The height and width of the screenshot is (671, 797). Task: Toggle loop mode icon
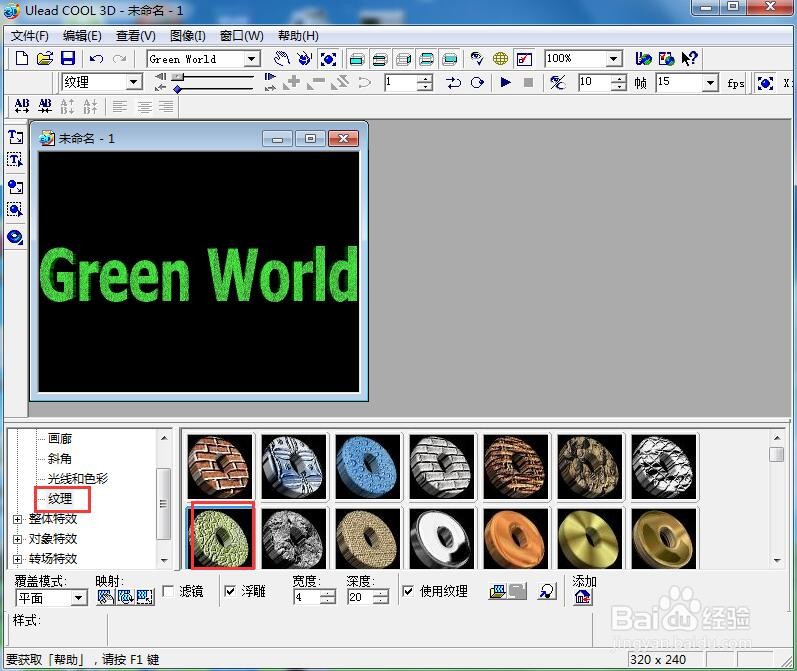(477, 82)
